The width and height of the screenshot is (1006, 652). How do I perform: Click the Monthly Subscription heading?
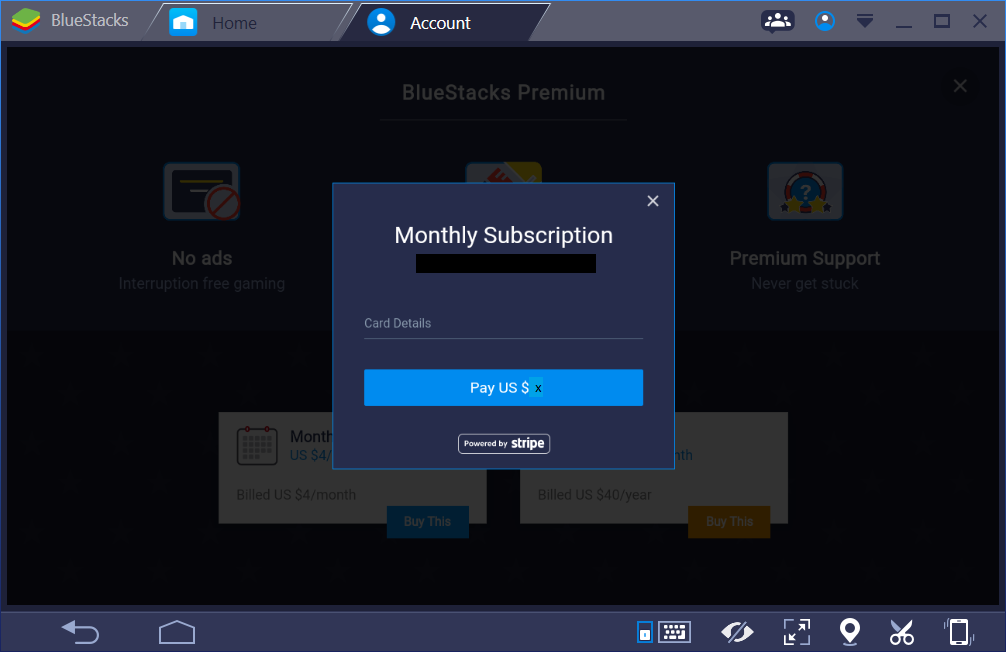[x=504, y=236]
